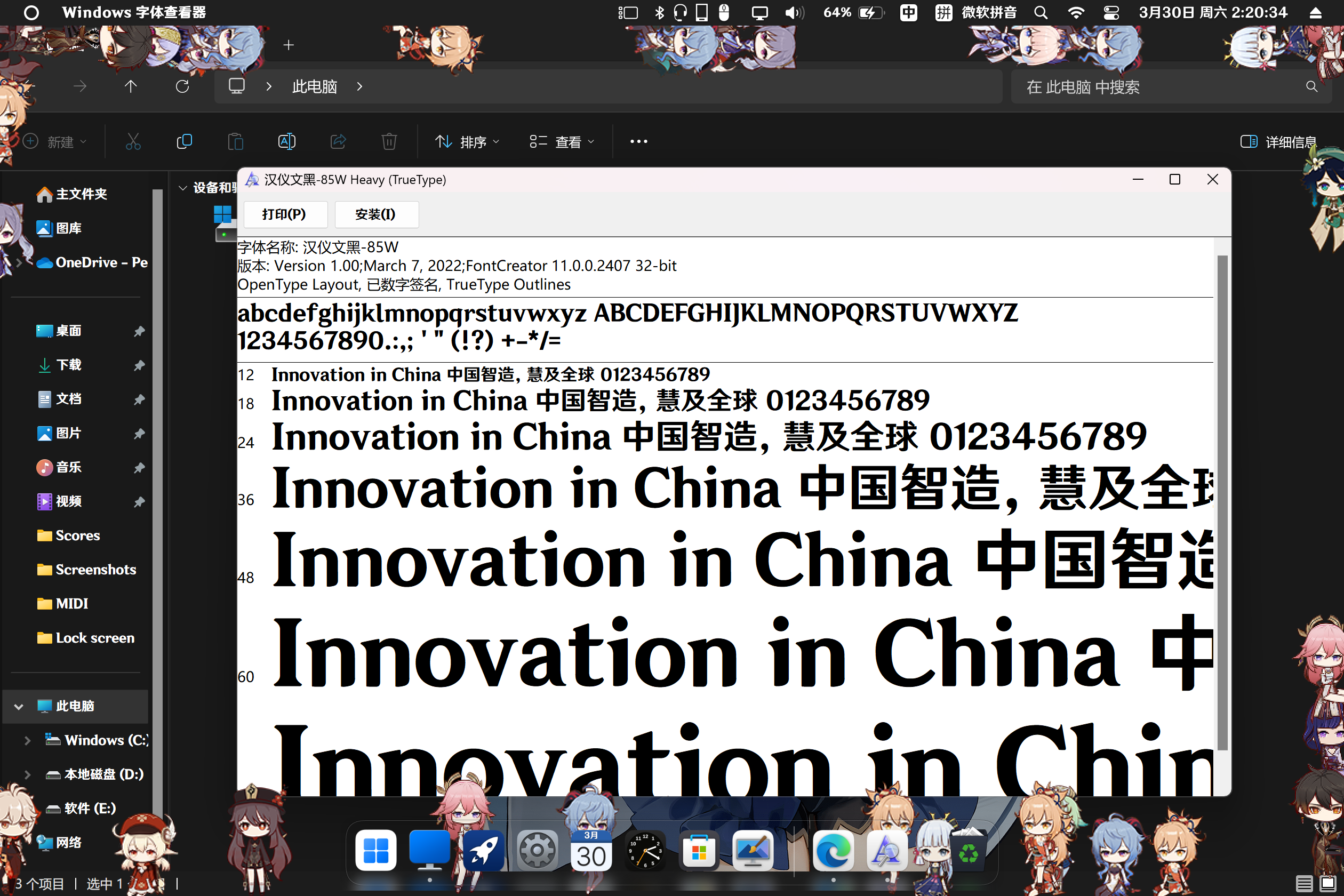Open the three-dots more options menu
Image resolution: width=1344 pixels, height=896 pixels.
point(639,141)
